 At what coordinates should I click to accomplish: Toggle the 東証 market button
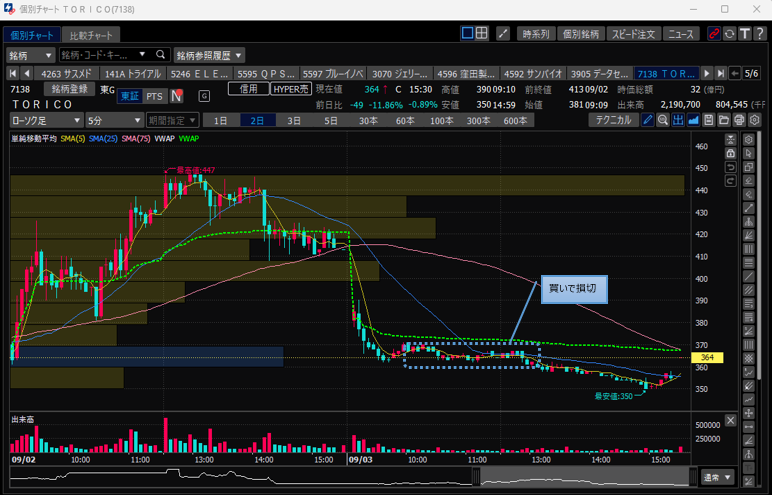(x=129, y=96)
